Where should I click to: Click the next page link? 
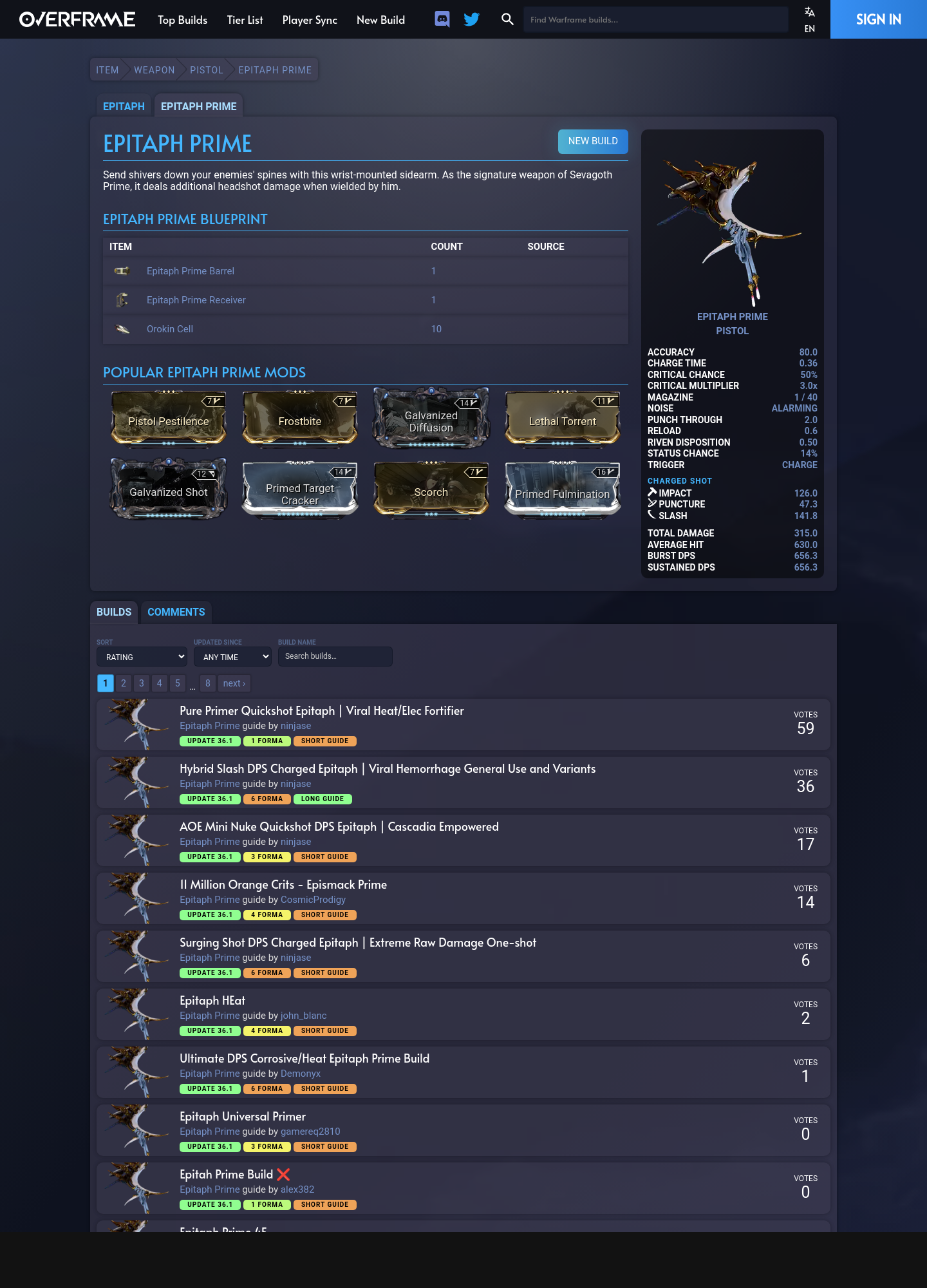pyautogui.click(x=234, y=683)
